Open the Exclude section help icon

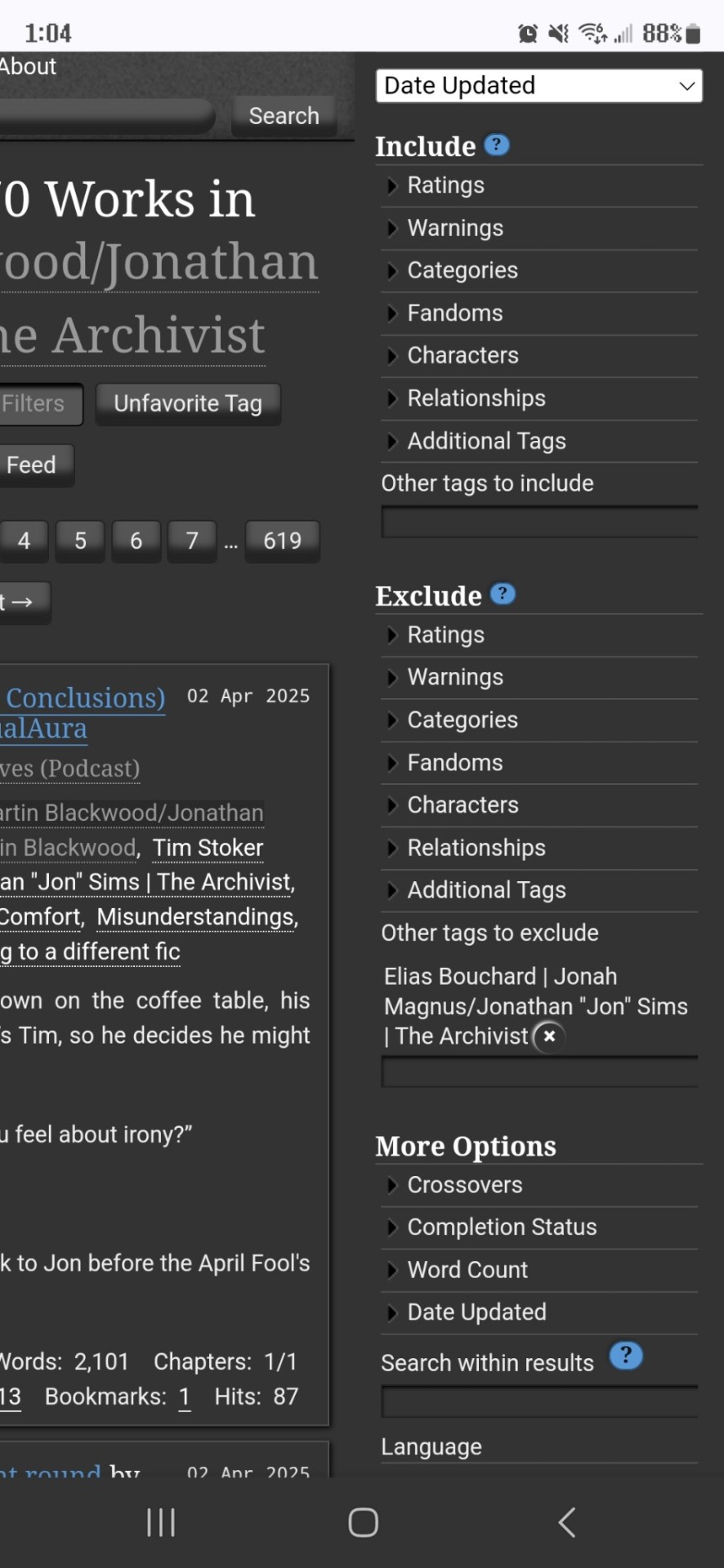[503, 594]
